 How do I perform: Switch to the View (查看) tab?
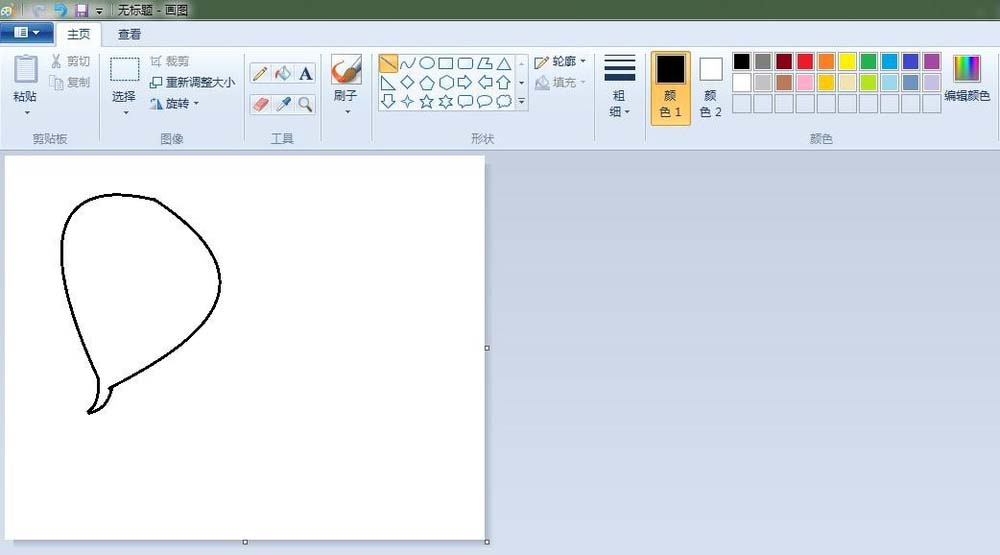[x=129, y=34]
